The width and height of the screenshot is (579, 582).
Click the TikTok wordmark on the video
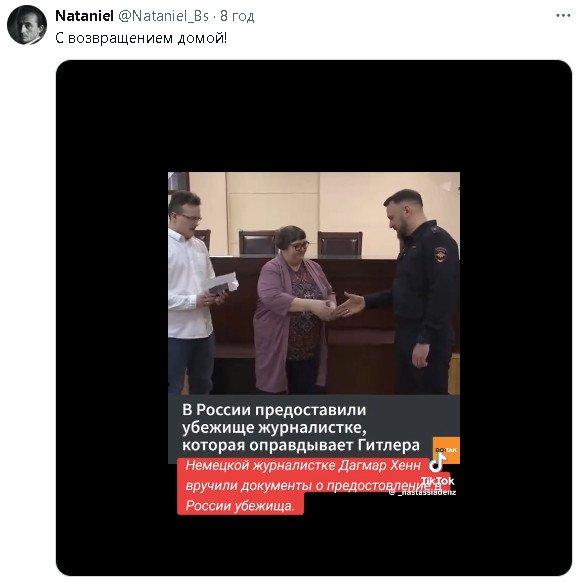tap(438, 481)
